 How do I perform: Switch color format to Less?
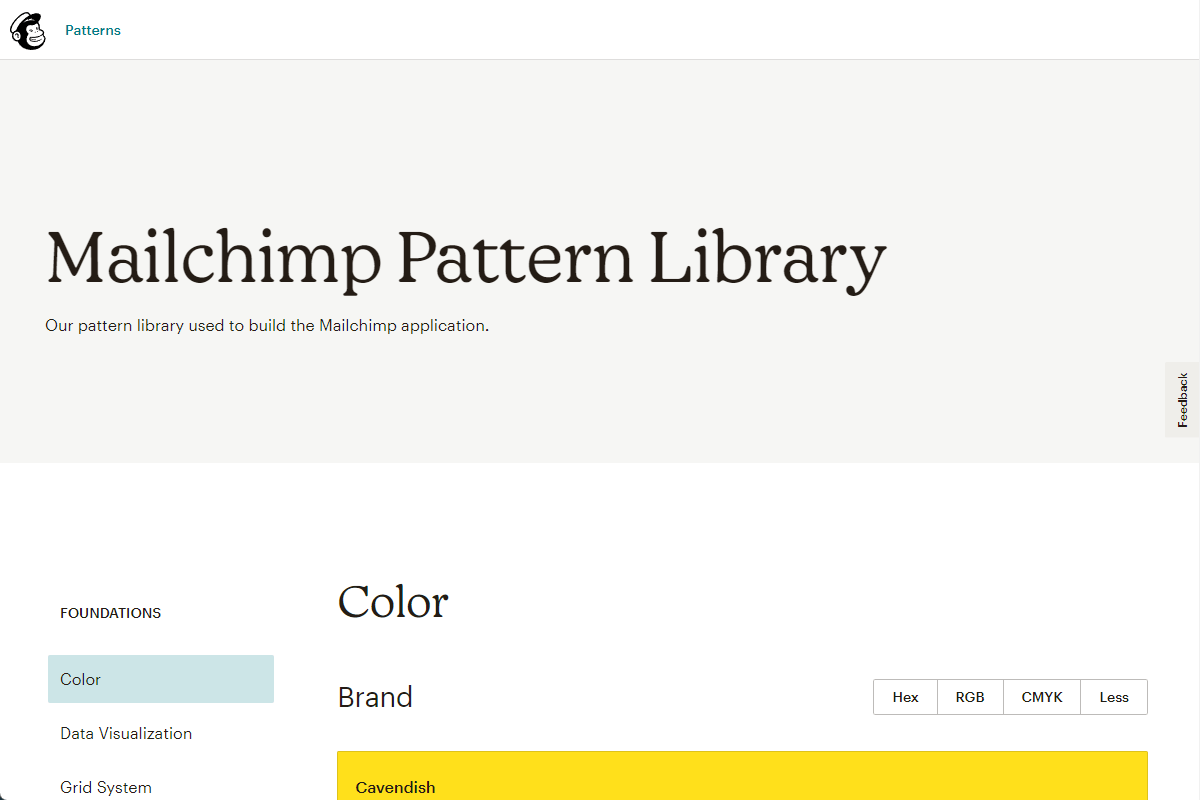click(x=1114, y=697)
